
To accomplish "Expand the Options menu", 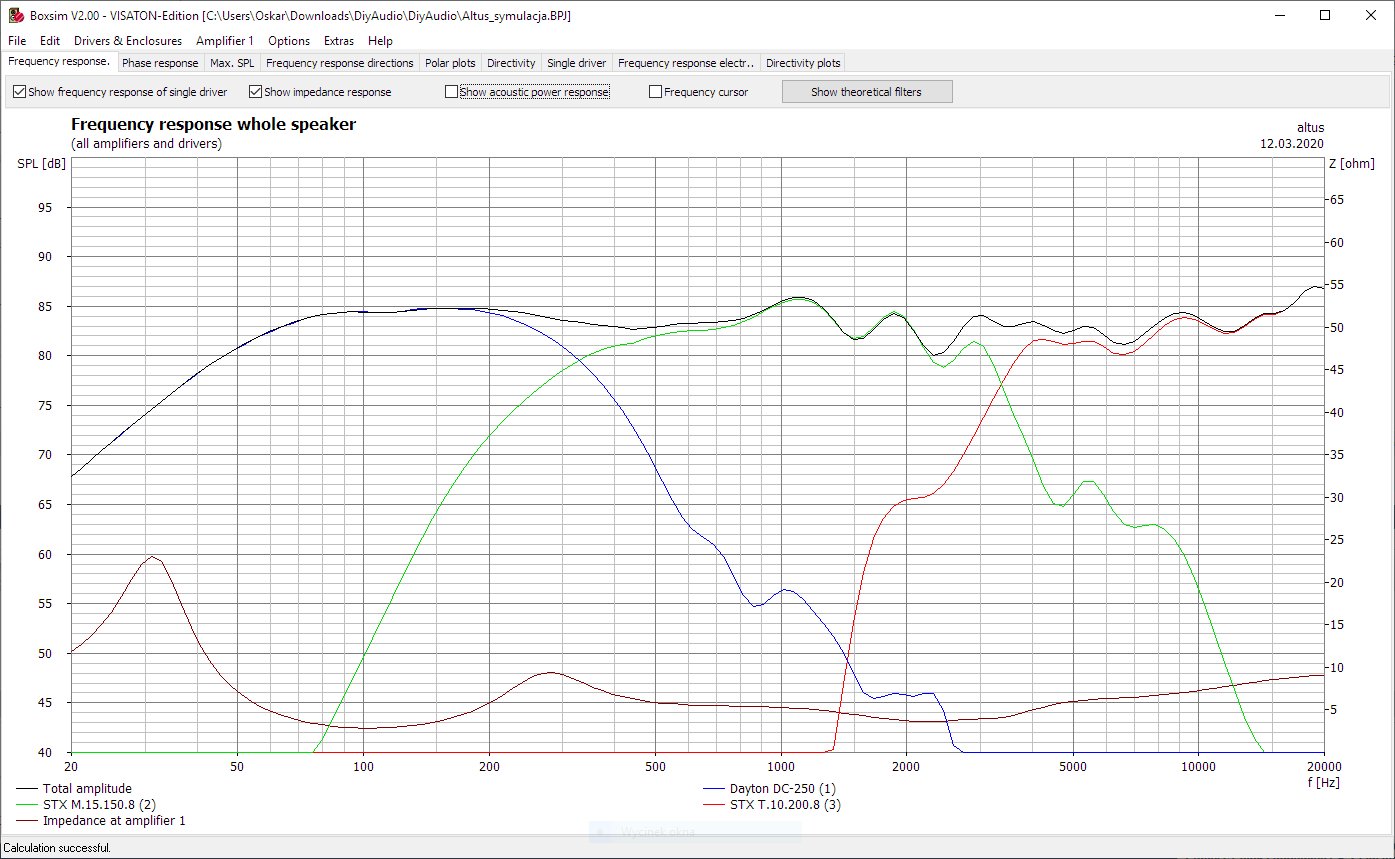I will 289,41.
